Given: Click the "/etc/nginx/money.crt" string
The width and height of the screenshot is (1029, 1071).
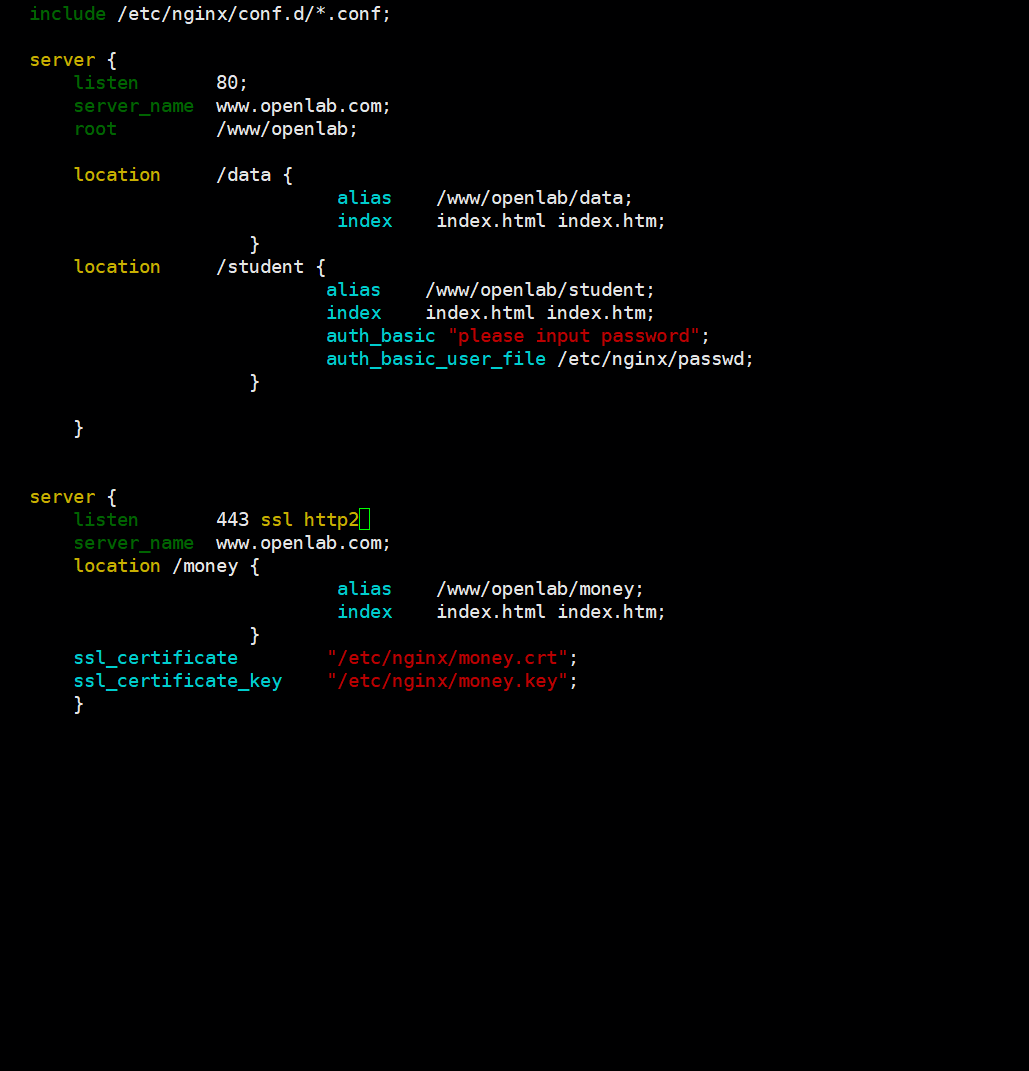Looking at the screenshot, I should click(447, 658).
